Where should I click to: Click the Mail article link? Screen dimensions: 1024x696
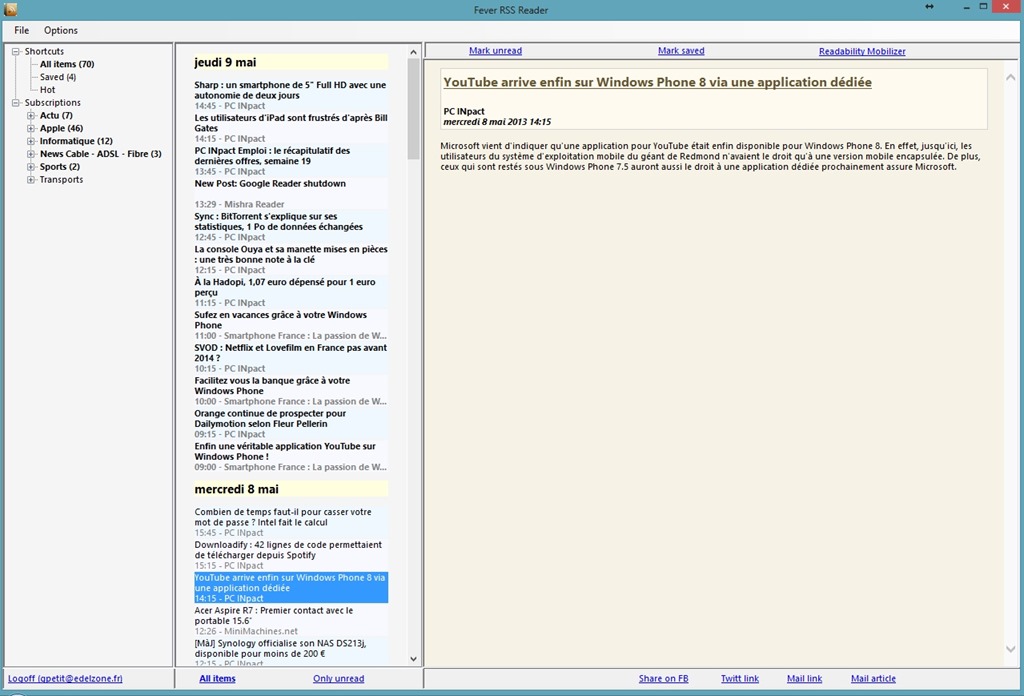coord(873,678)
